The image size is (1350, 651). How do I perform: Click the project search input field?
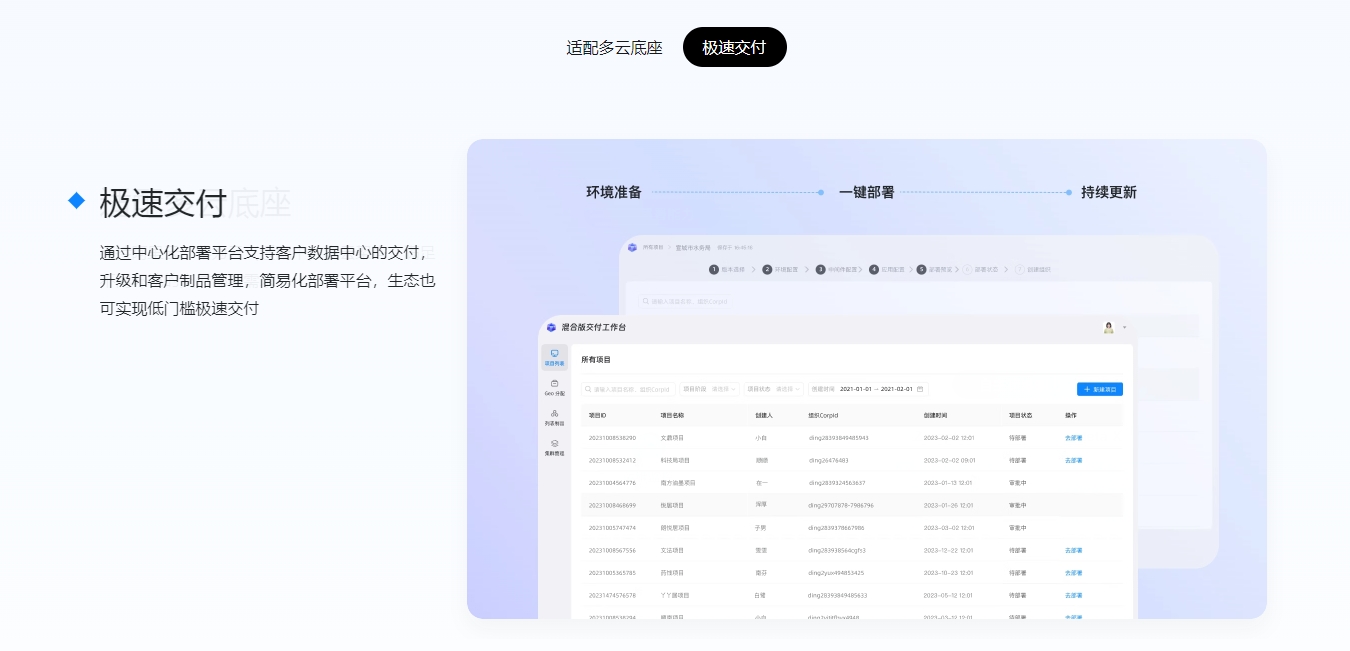pos(629,389)
